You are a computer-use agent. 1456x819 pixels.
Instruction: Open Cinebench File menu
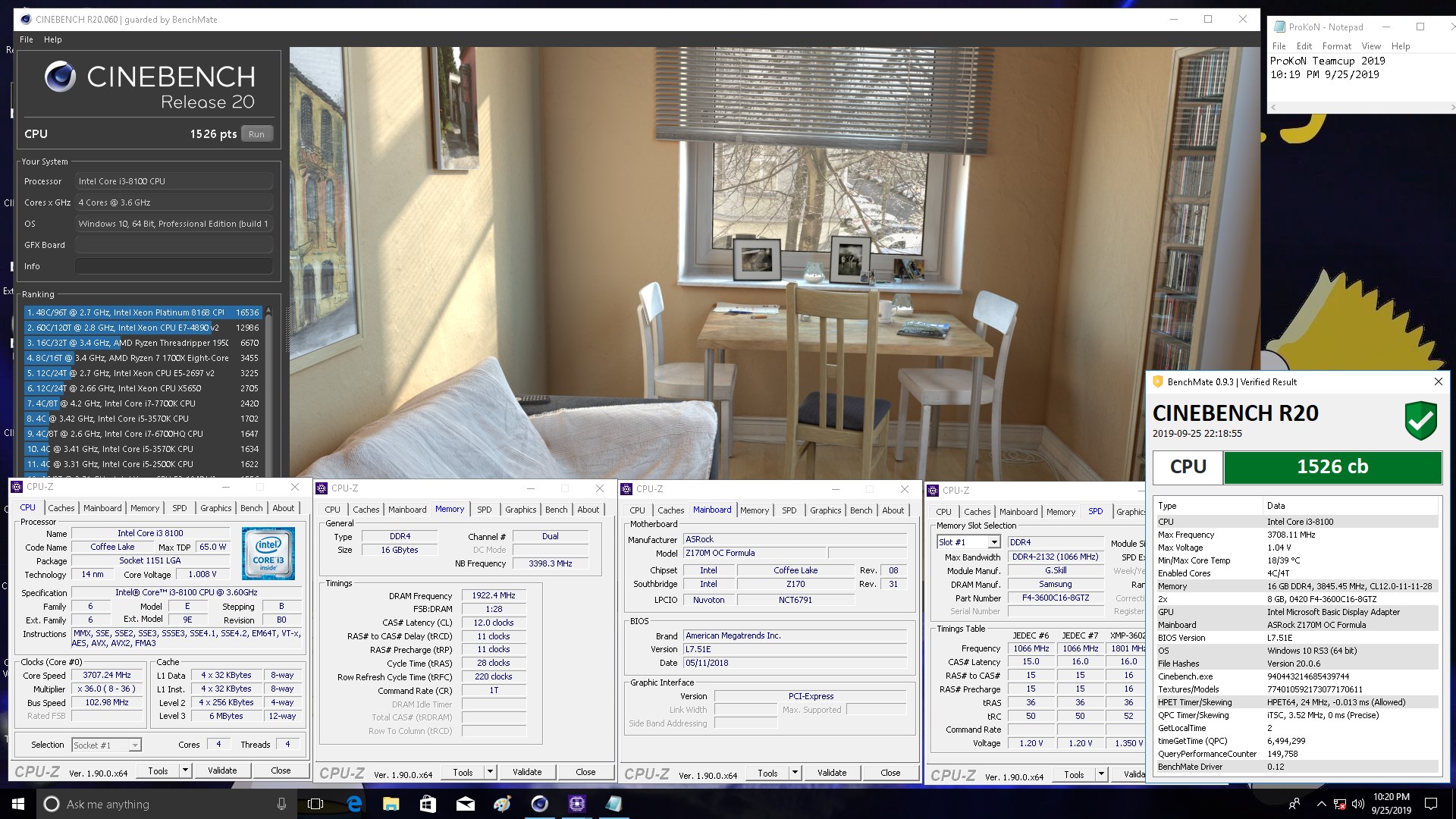click(x=27, y=39)
